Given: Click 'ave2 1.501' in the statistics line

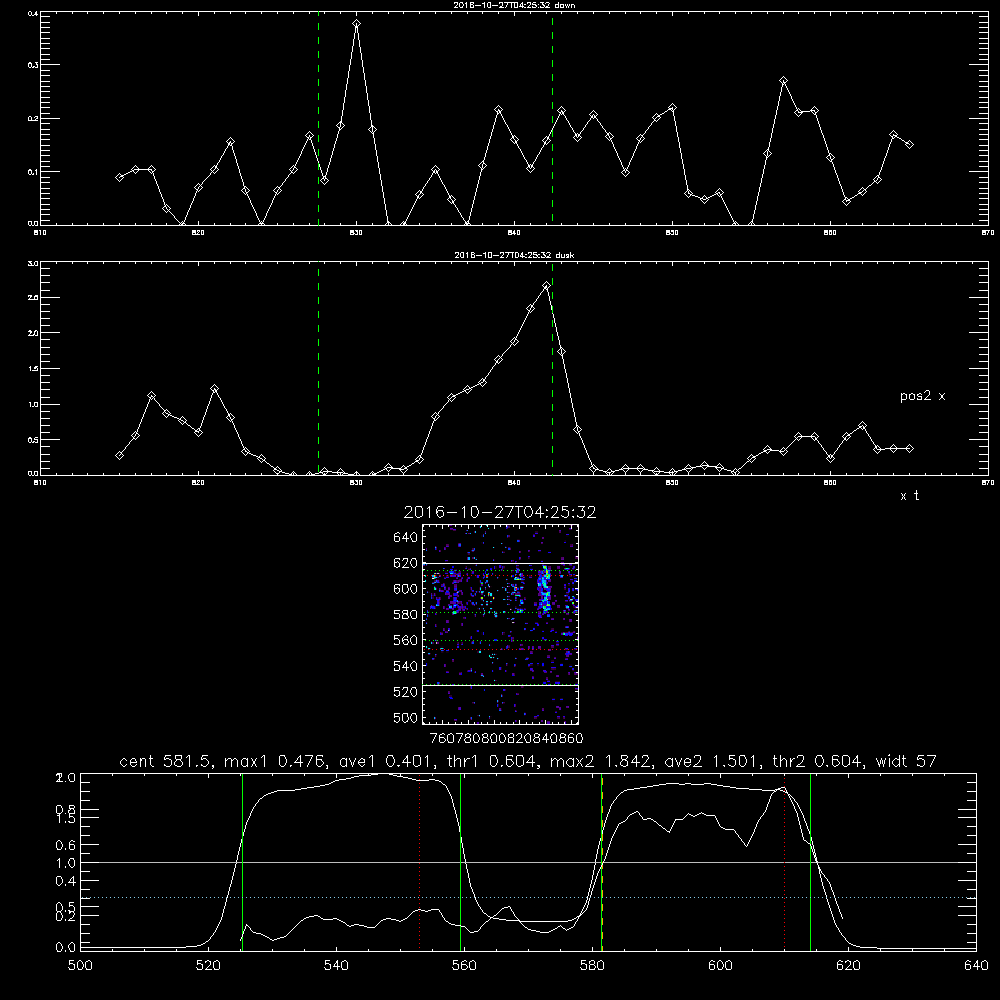Looking at the screenshot, I should pyautogui.click(x=713, y=761).
